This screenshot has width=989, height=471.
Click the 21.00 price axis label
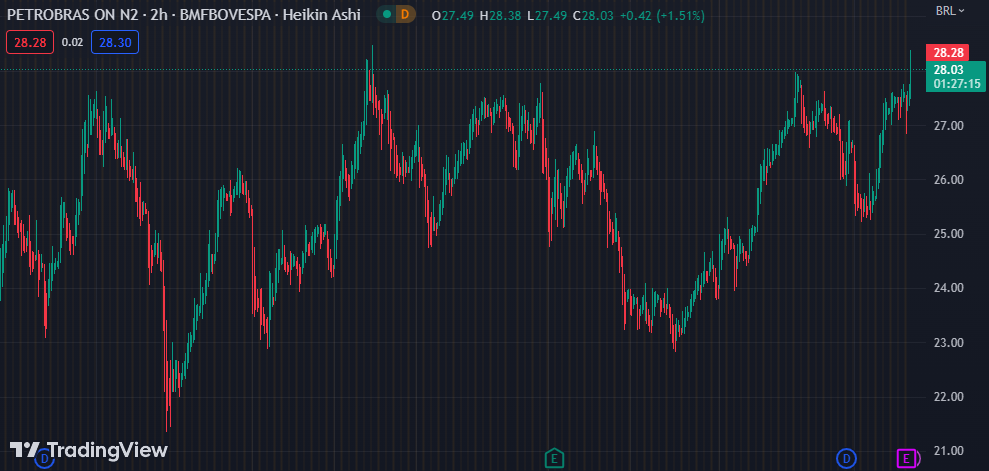tap(948, 451)
